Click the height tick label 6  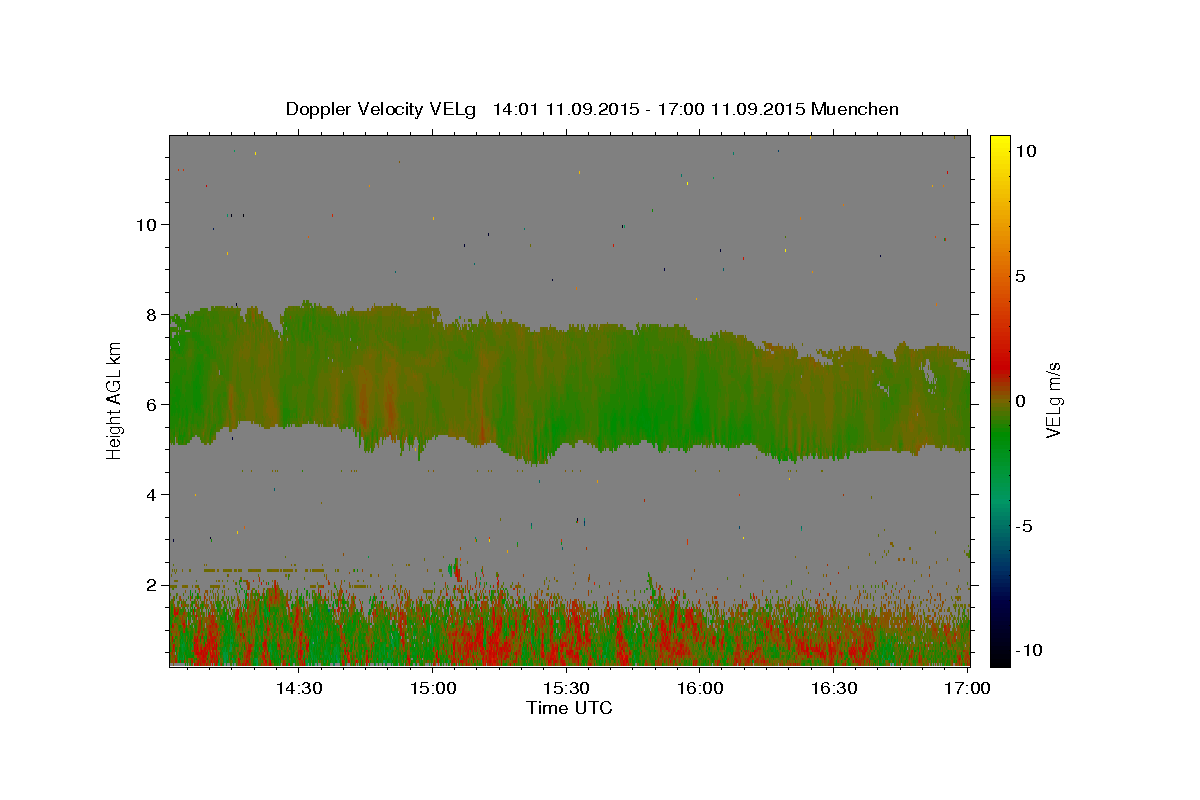[152, 404]
